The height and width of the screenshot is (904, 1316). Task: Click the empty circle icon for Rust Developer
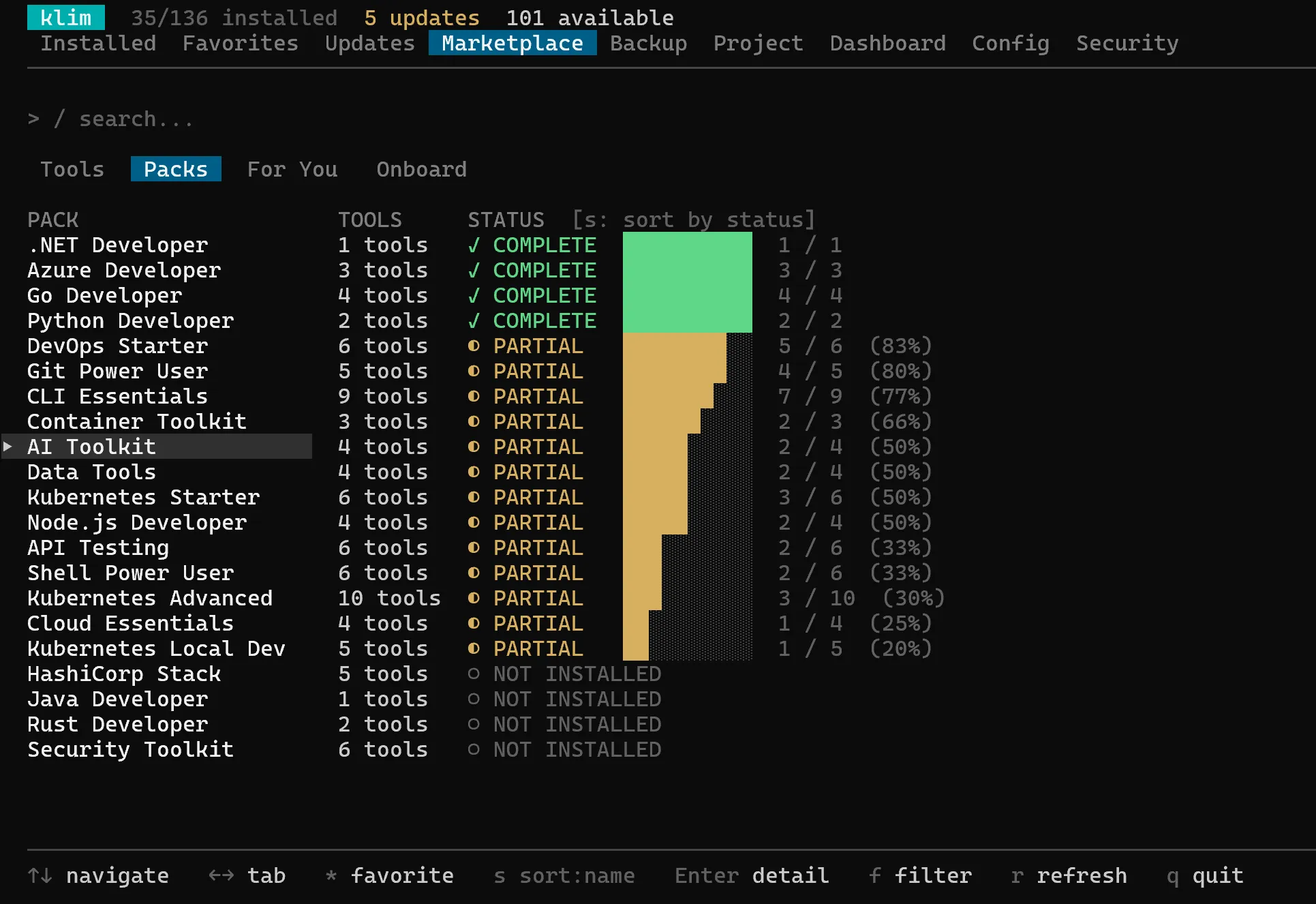pos(474,724)
